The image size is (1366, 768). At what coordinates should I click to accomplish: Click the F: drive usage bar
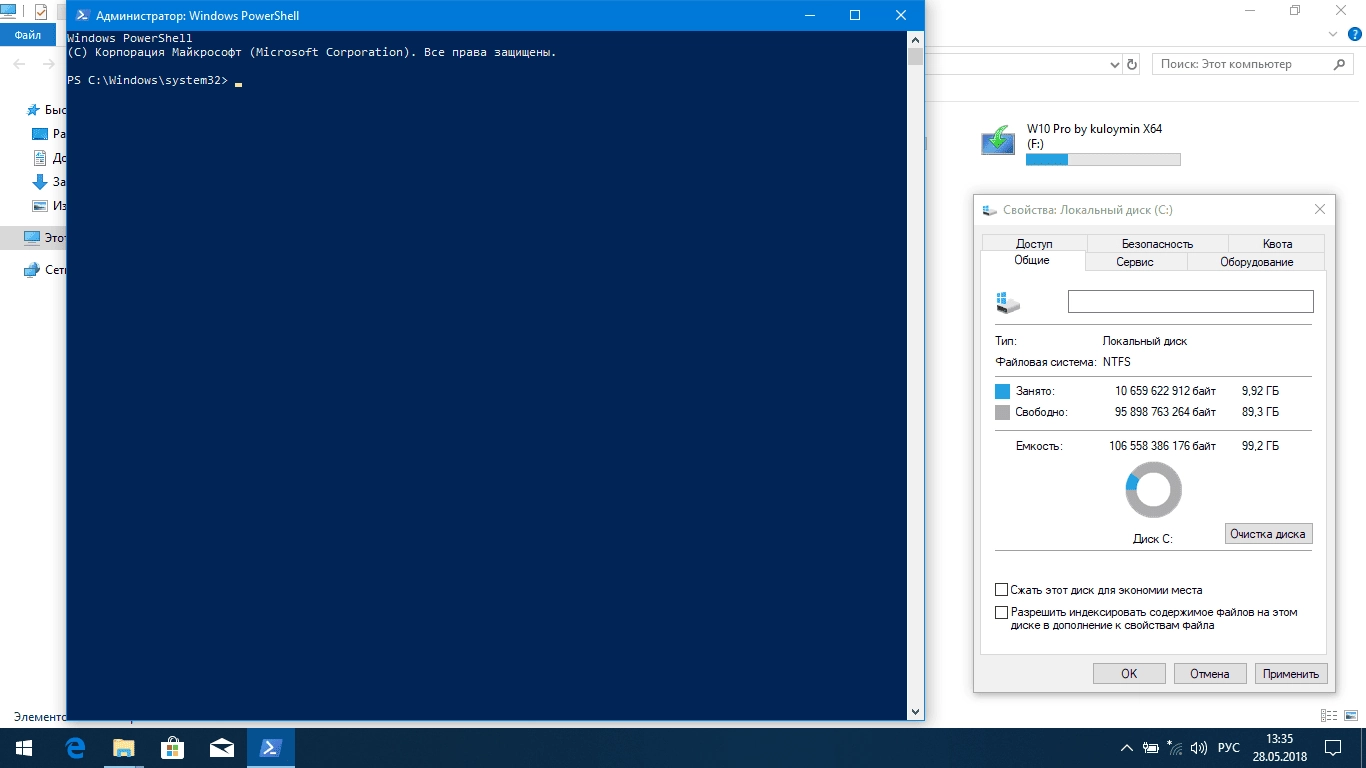(1103, 160)
